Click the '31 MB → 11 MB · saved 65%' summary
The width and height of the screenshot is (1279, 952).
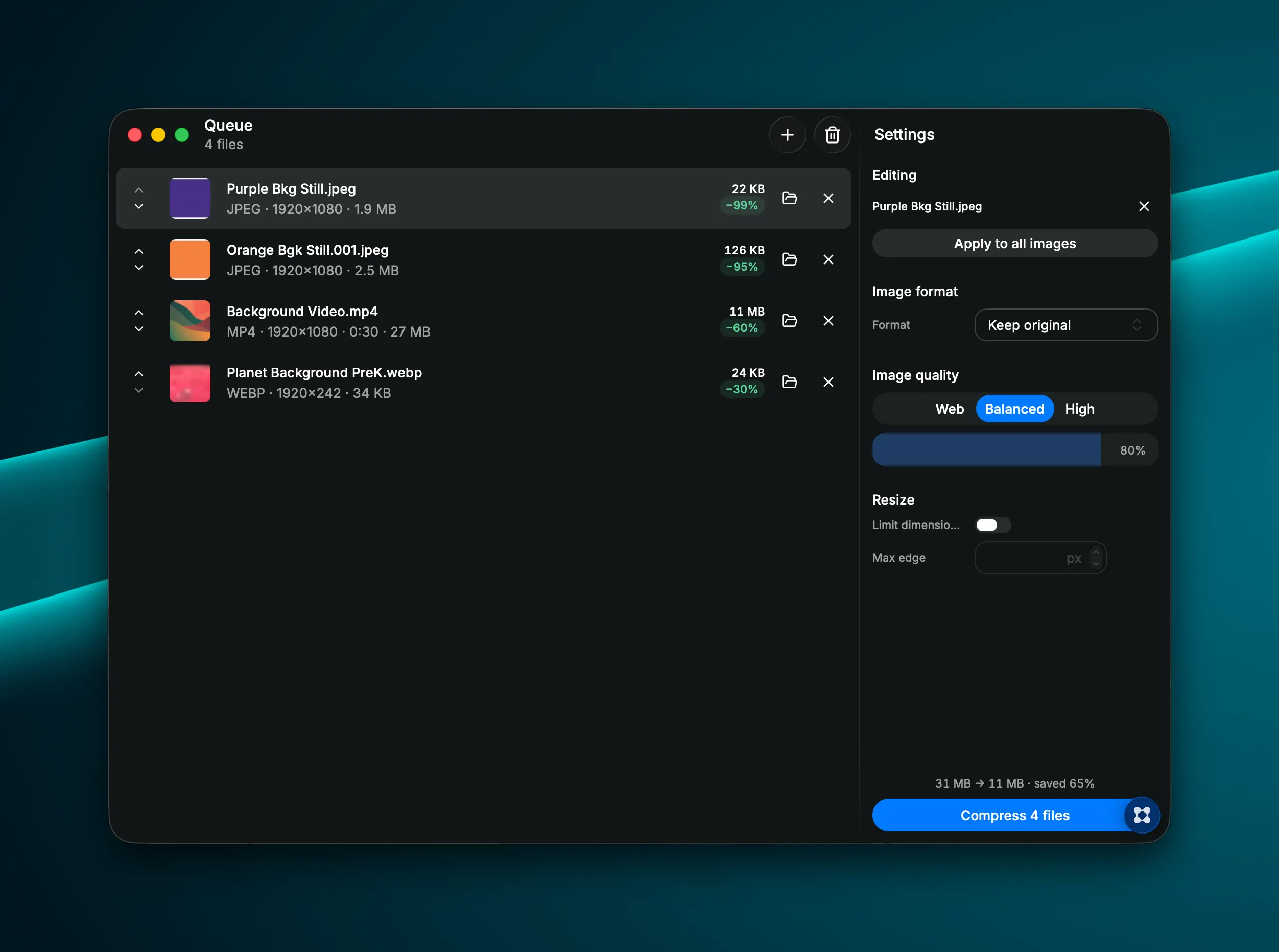(x=1014, y=783)
